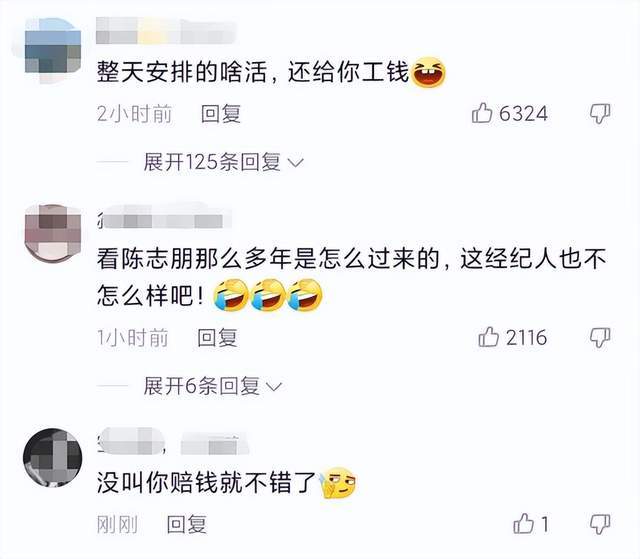The width and height of the screenshot is (640, 559).
Task: Reply to the comment posted 2小时前
Action: 221,113
